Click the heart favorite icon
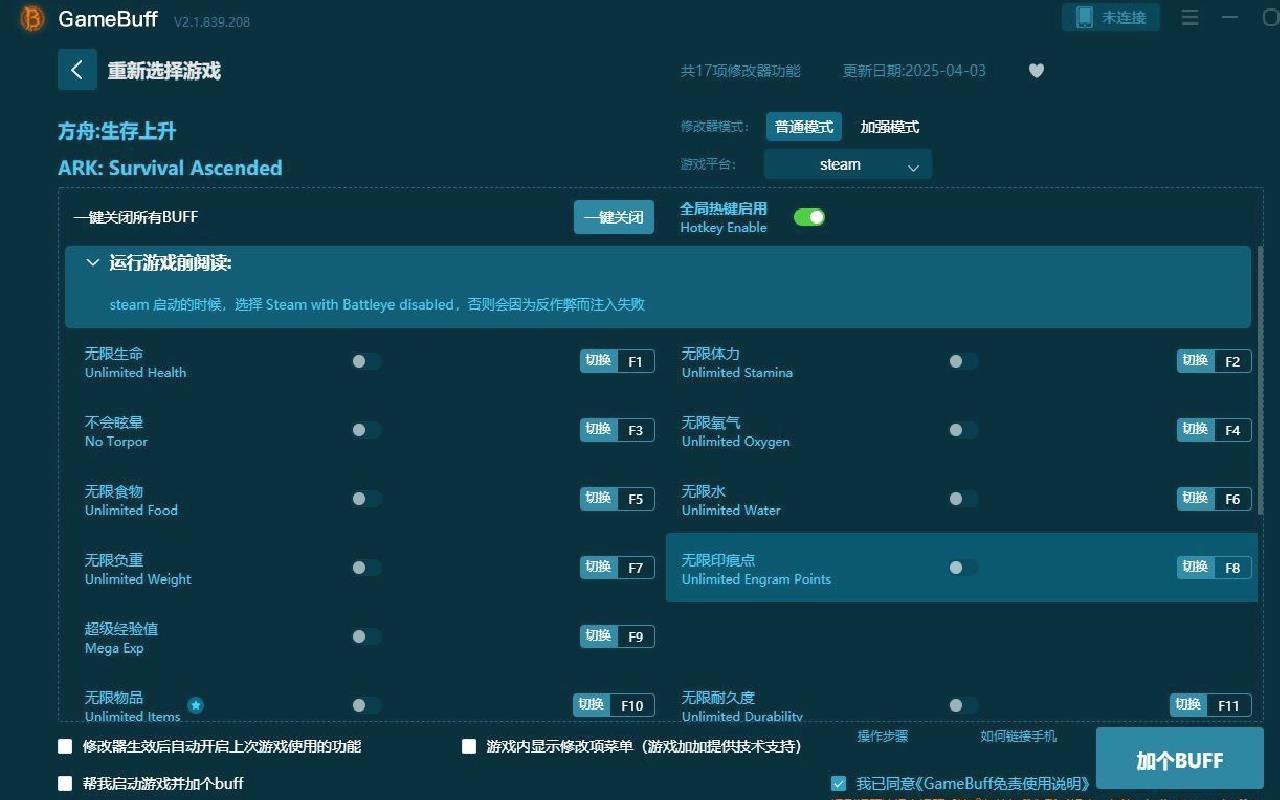The image size is (1280, 800). (1036, 70)
